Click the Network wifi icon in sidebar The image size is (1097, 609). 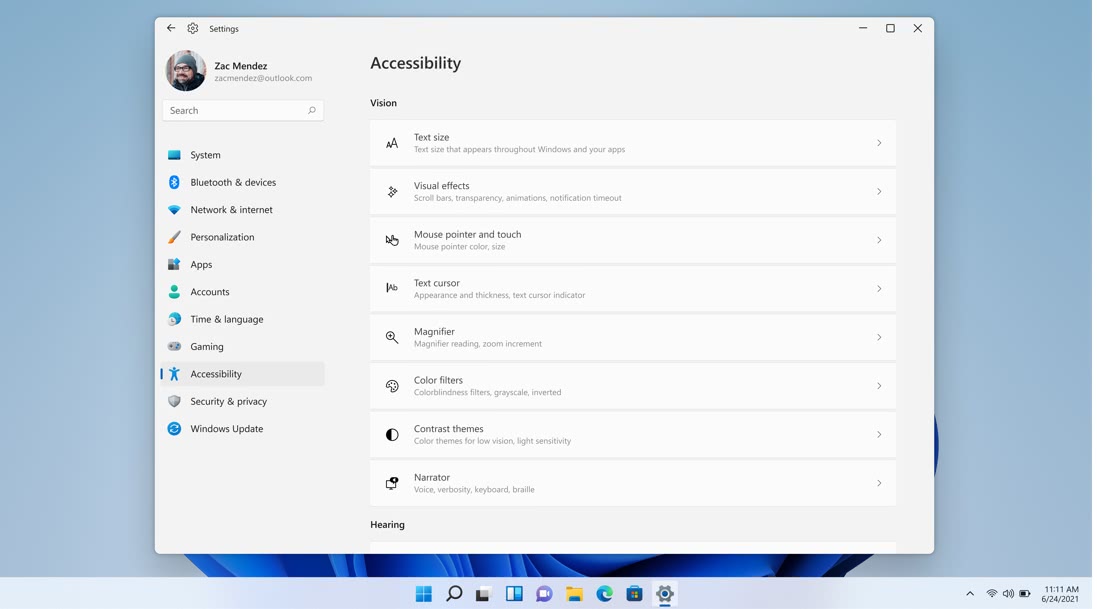pyautogui.click(x=174, y=209)
